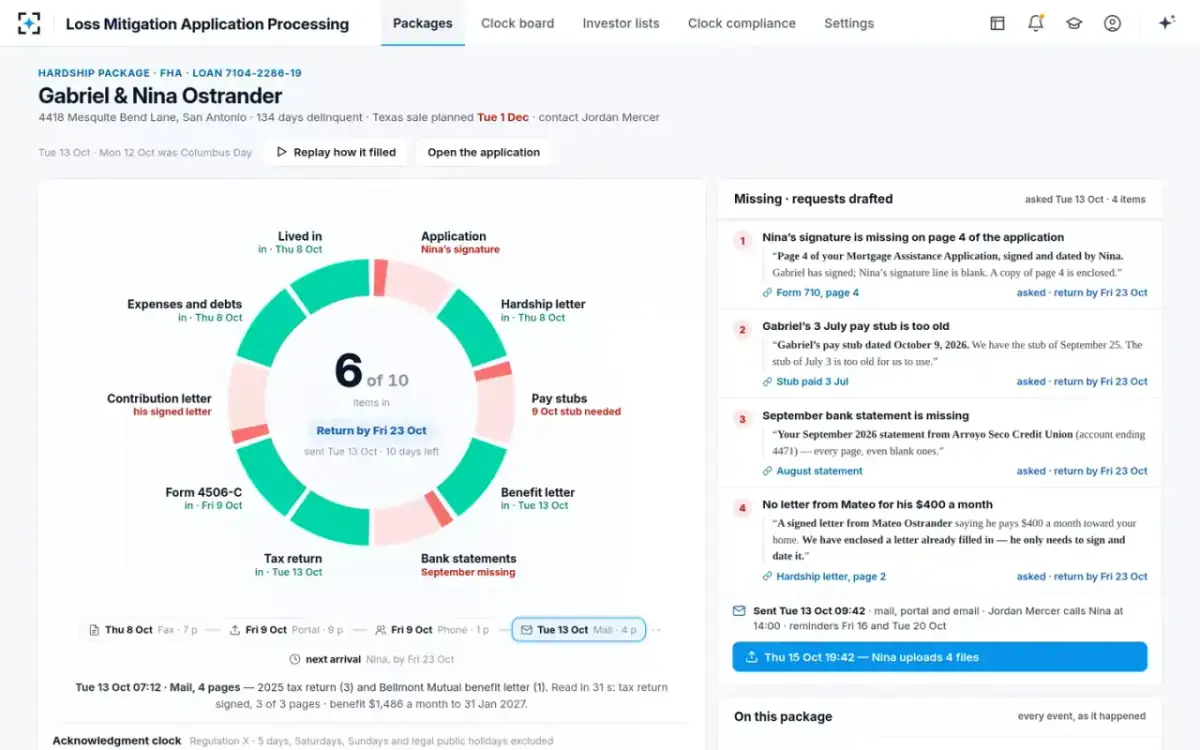
Task: Open the Hardship letter, page 2 link
Action: (x=831, y=577)
